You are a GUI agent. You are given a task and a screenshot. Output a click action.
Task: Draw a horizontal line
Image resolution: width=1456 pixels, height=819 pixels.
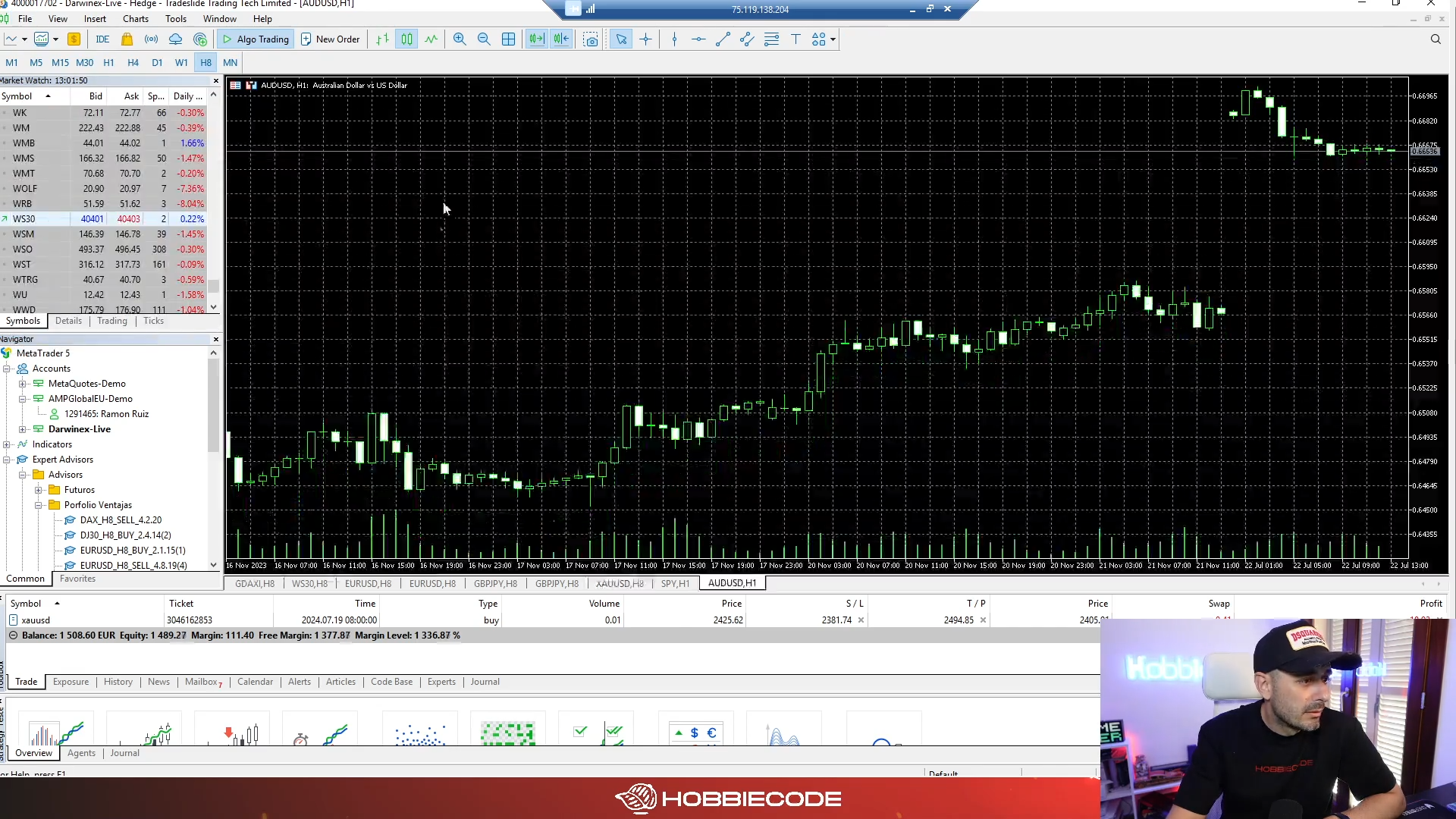tap(698, 39)
